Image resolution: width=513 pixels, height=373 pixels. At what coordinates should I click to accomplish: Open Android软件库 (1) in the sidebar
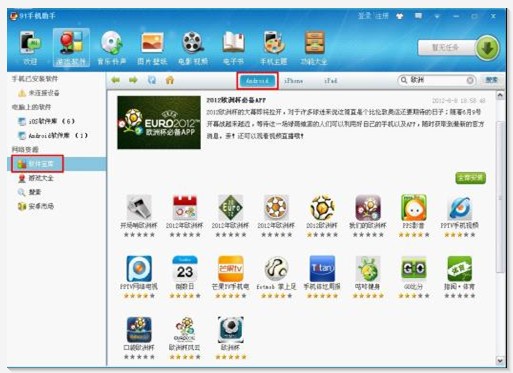53,135
